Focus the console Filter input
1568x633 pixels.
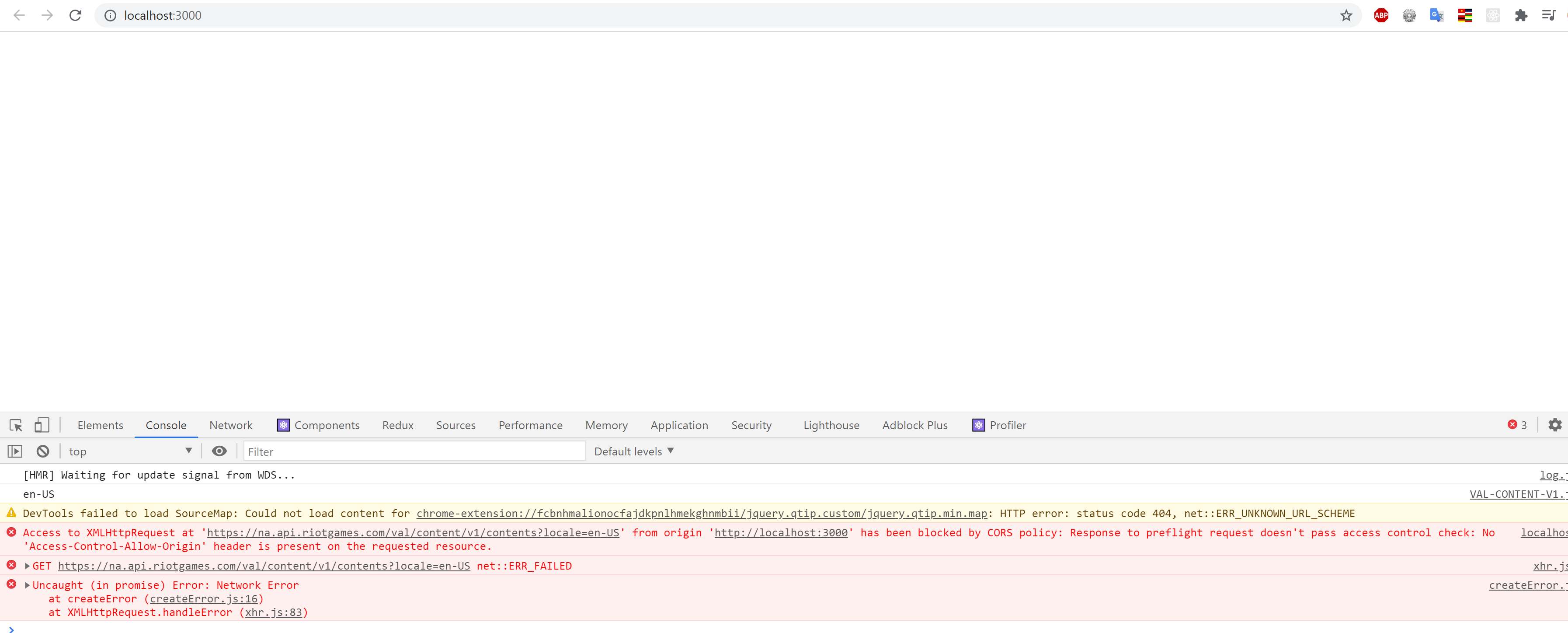coord(414,451)
